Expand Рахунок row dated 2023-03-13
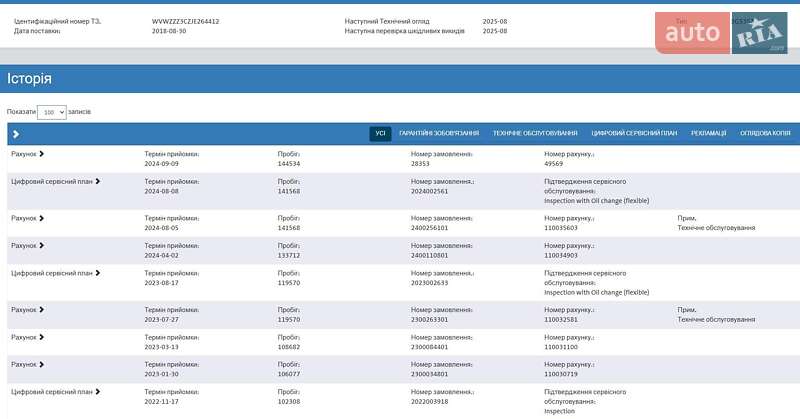 coord(28,337)
